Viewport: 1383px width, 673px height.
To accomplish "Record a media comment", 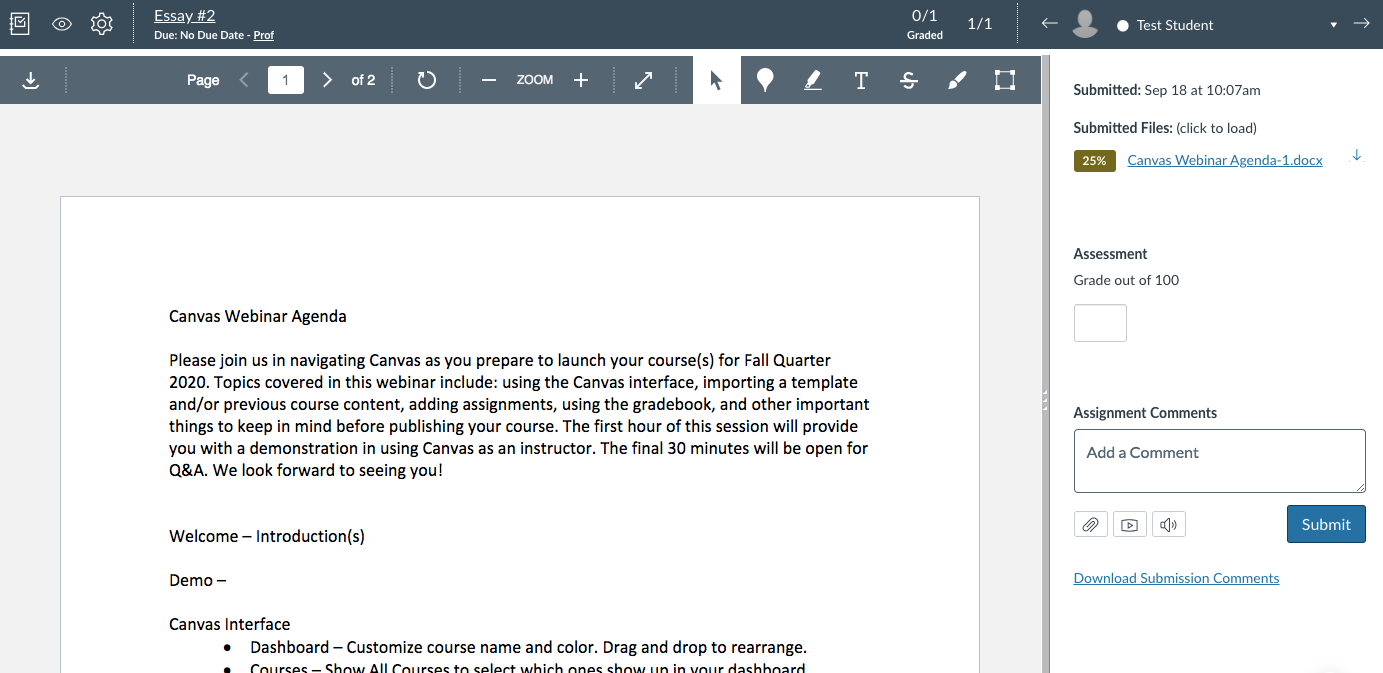I will [x=1129, y=523].
